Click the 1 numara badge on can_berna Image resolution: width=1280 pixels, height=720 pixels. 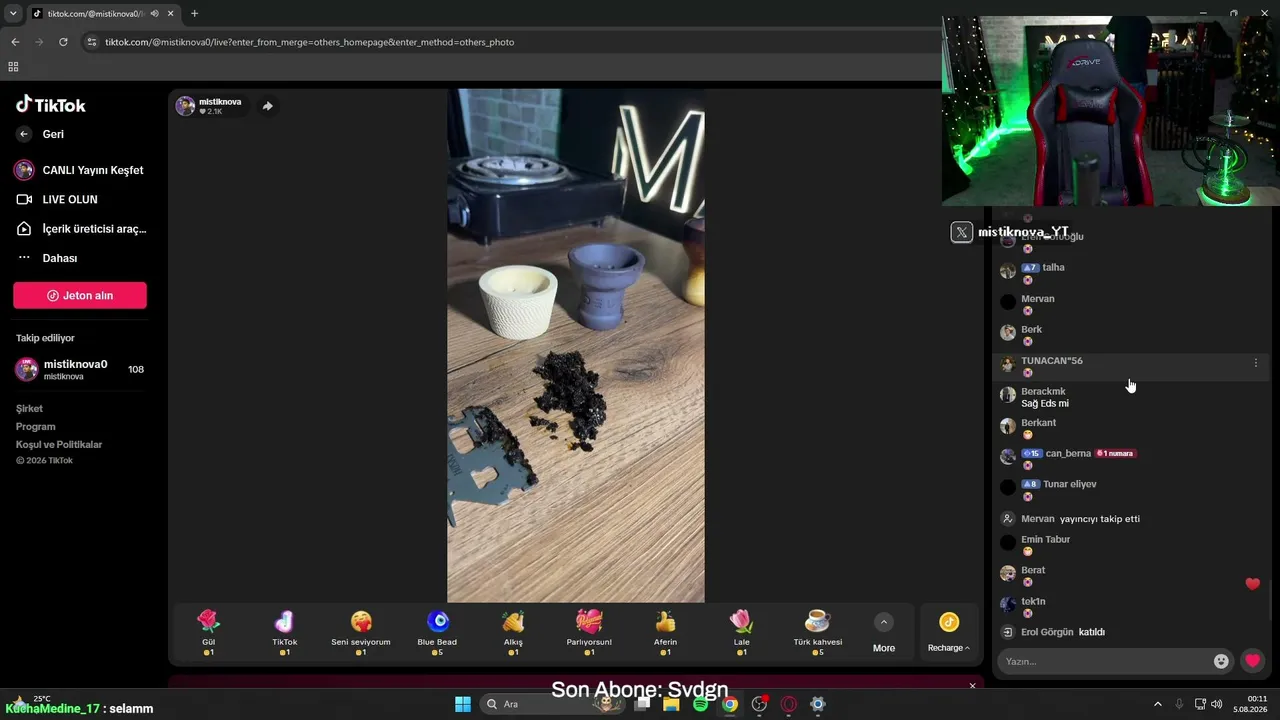click(x=1116, y=454)
